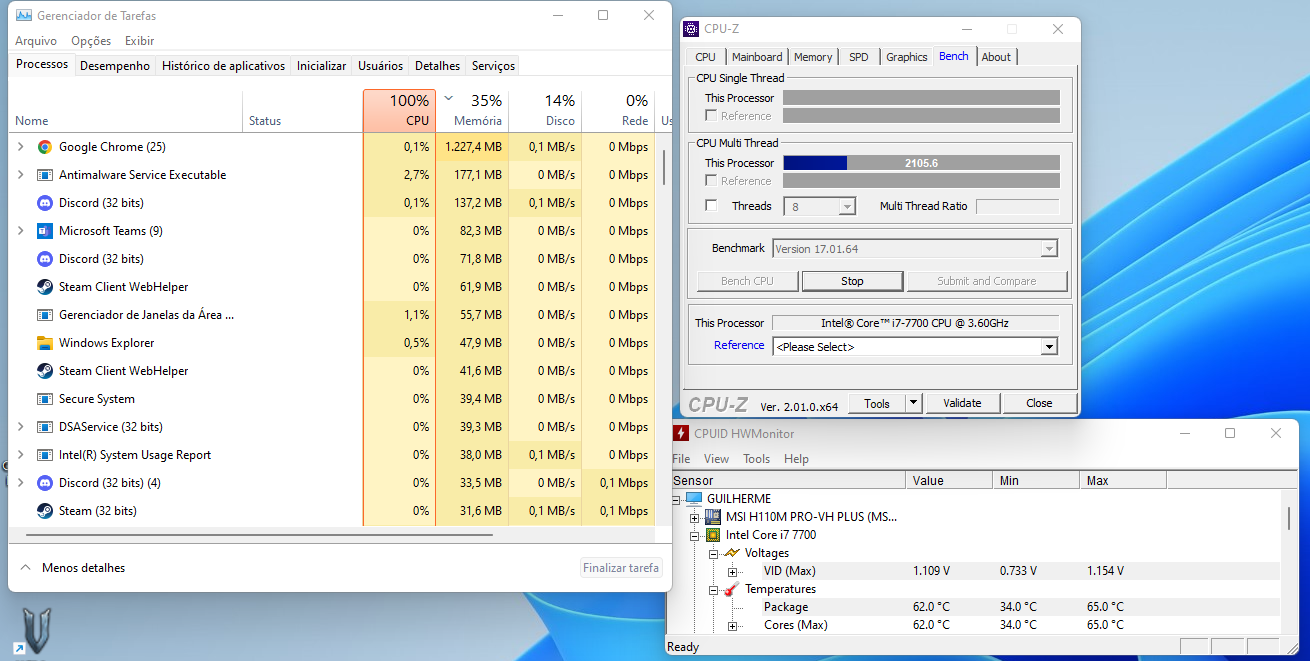The width and height of the screenshot is (1310, 661).
Task: Open the View menu in HWMonitor
Action: [716, 459]
